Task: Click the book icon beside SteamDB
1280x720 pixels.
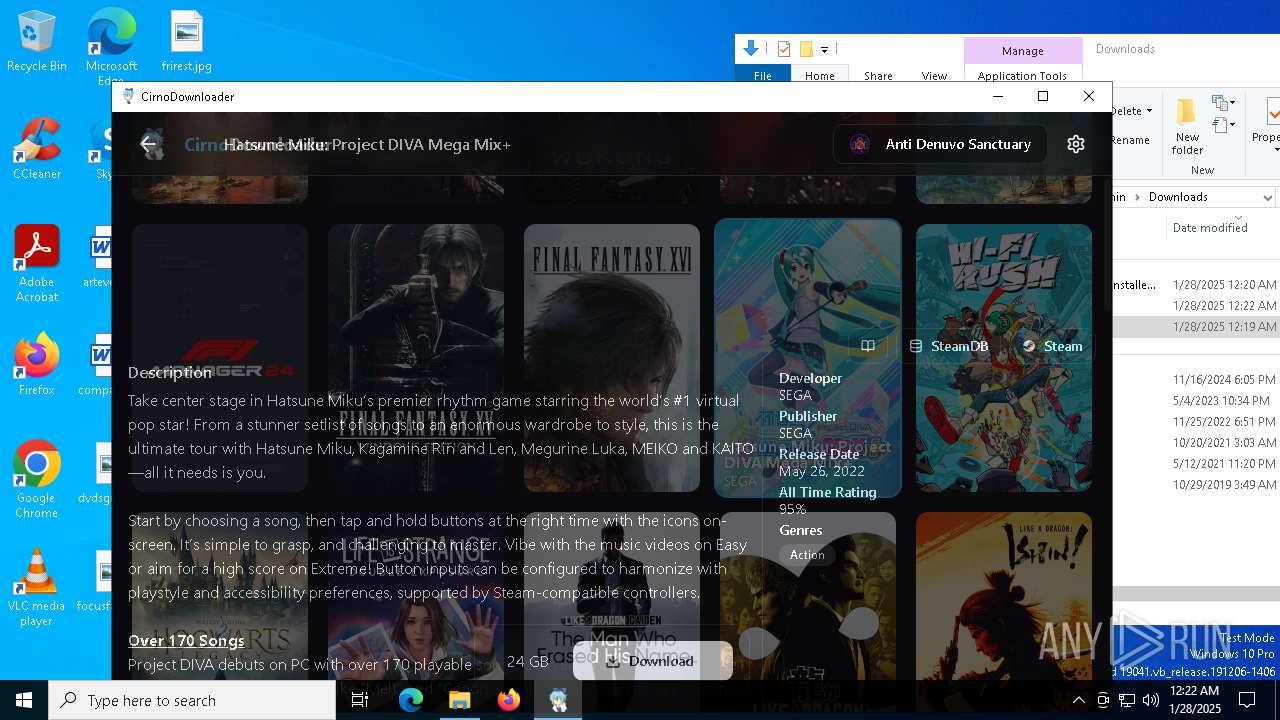Action: click(868, 346)
